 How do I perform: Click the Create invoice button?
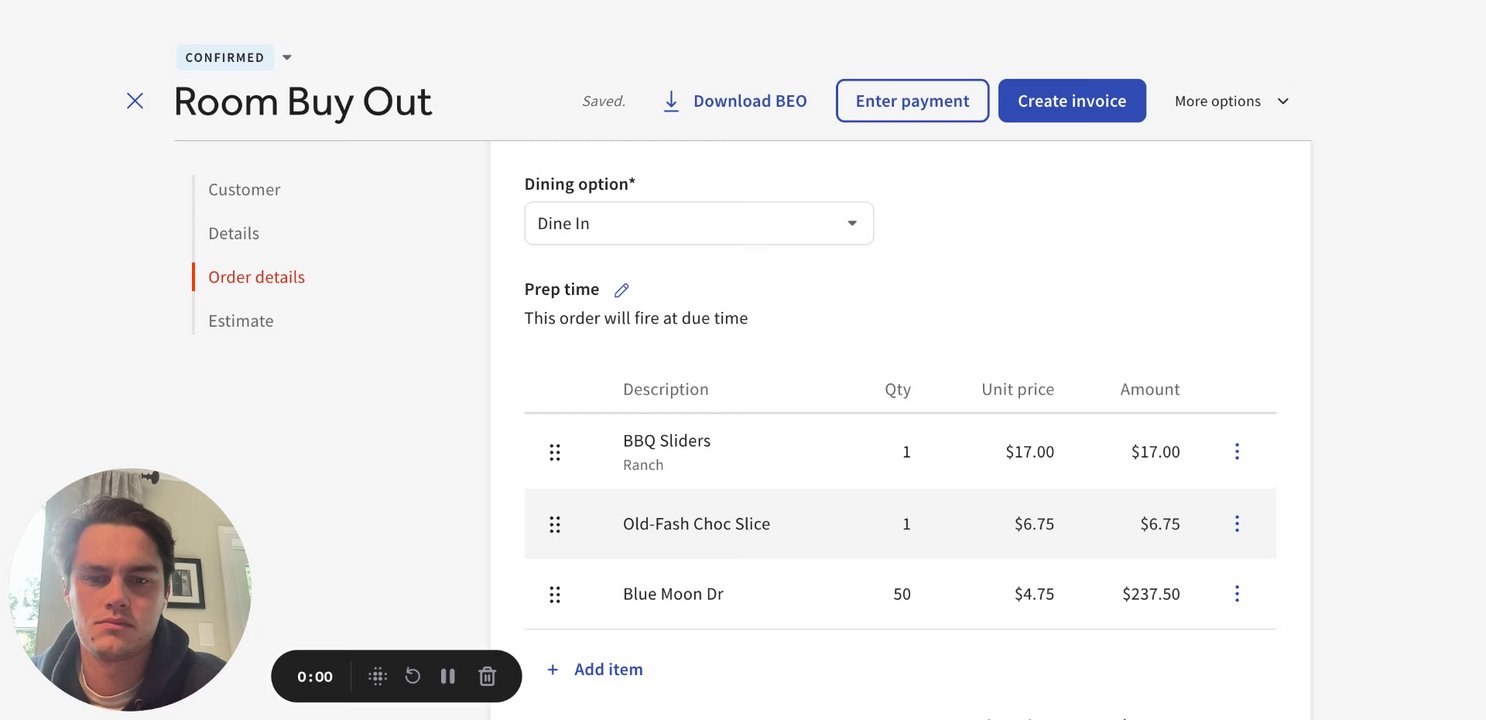[1071, 101]
